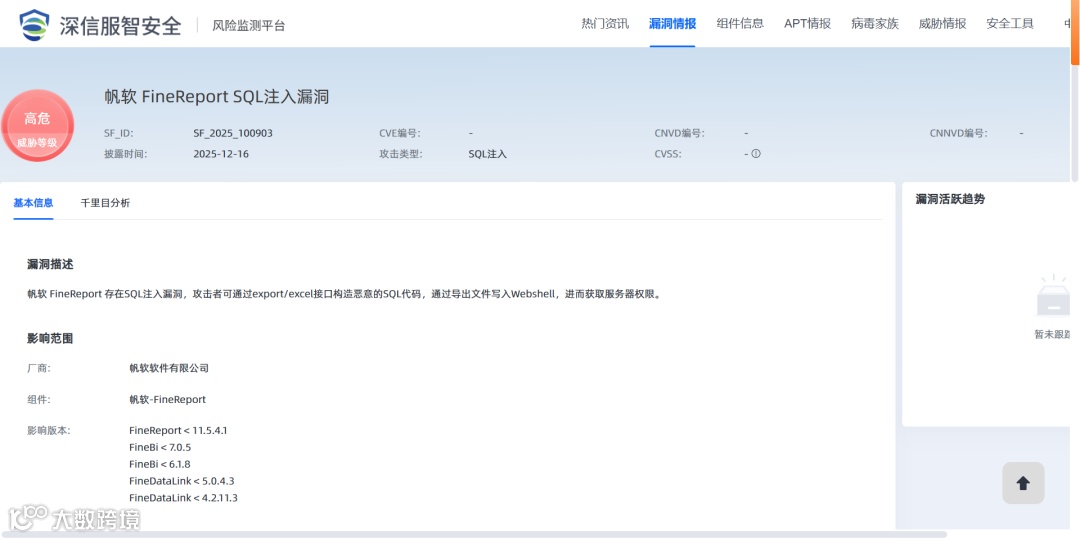Open the APT情报 menu
Screen dimensions: 1080x539
pos(807,23)
